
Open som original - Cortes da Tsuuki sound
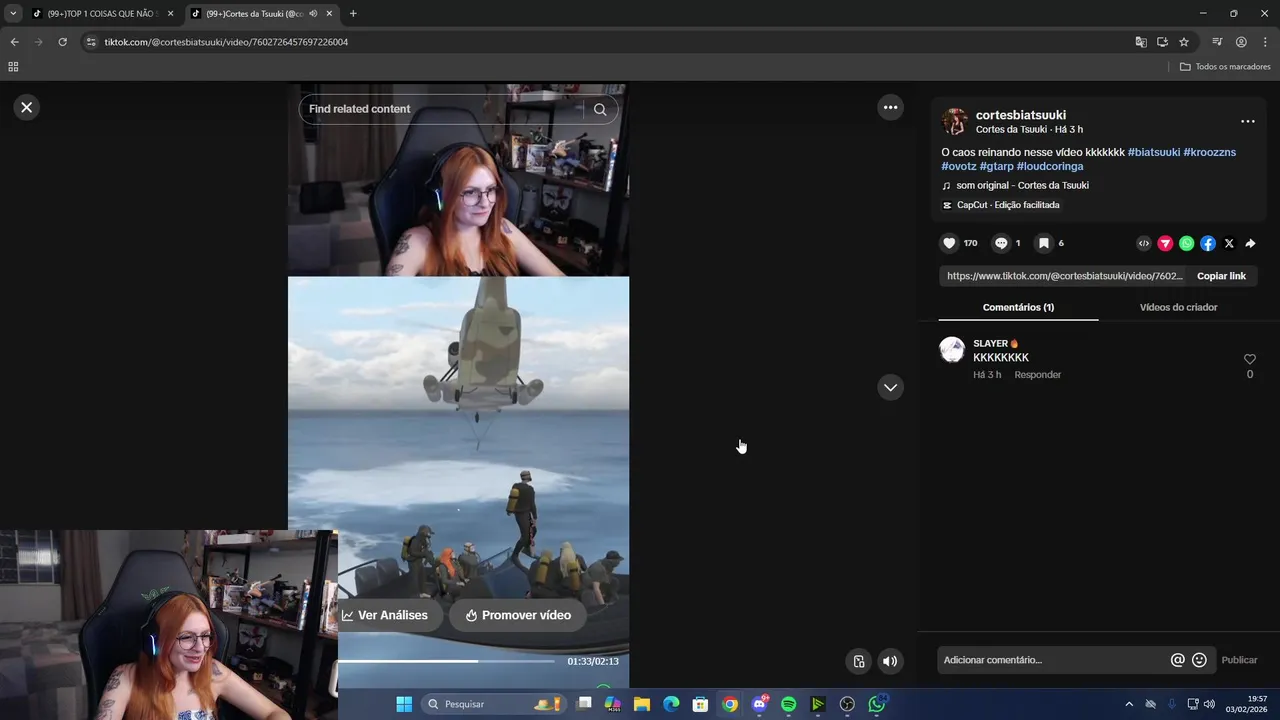click(1021, 185)
